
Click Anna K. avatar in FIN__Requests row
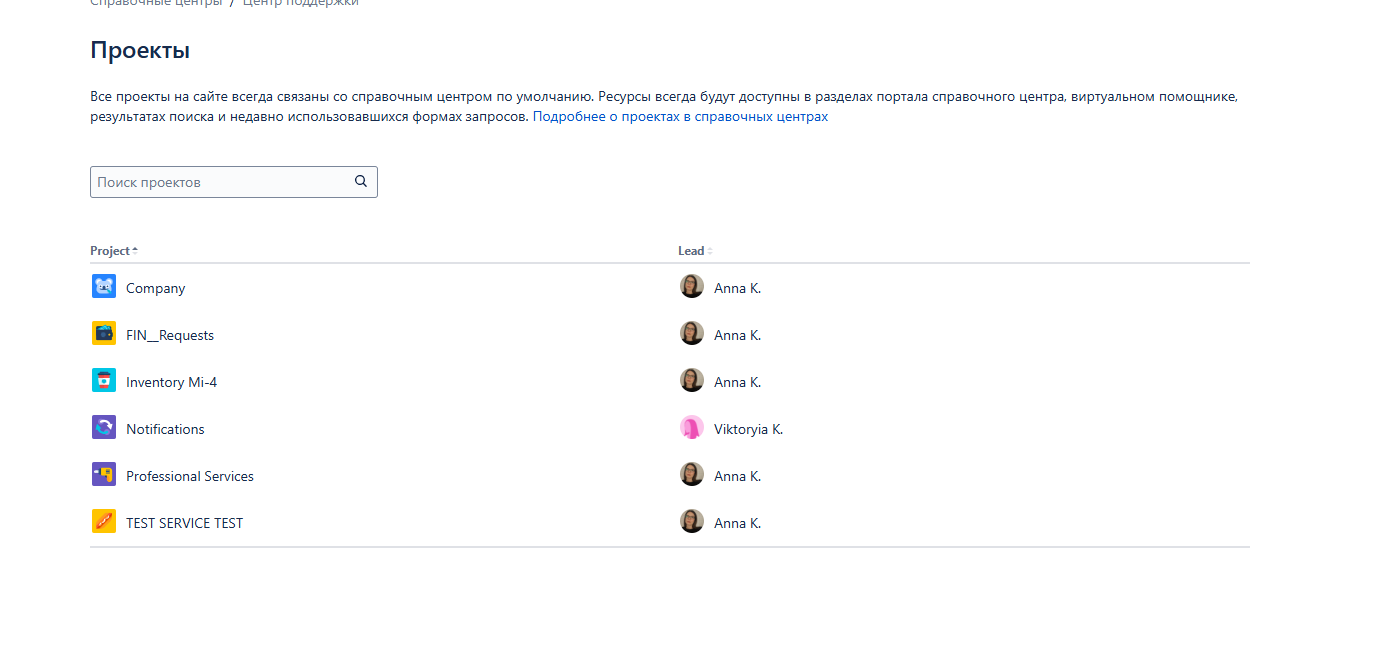click(x=692, y=334)
